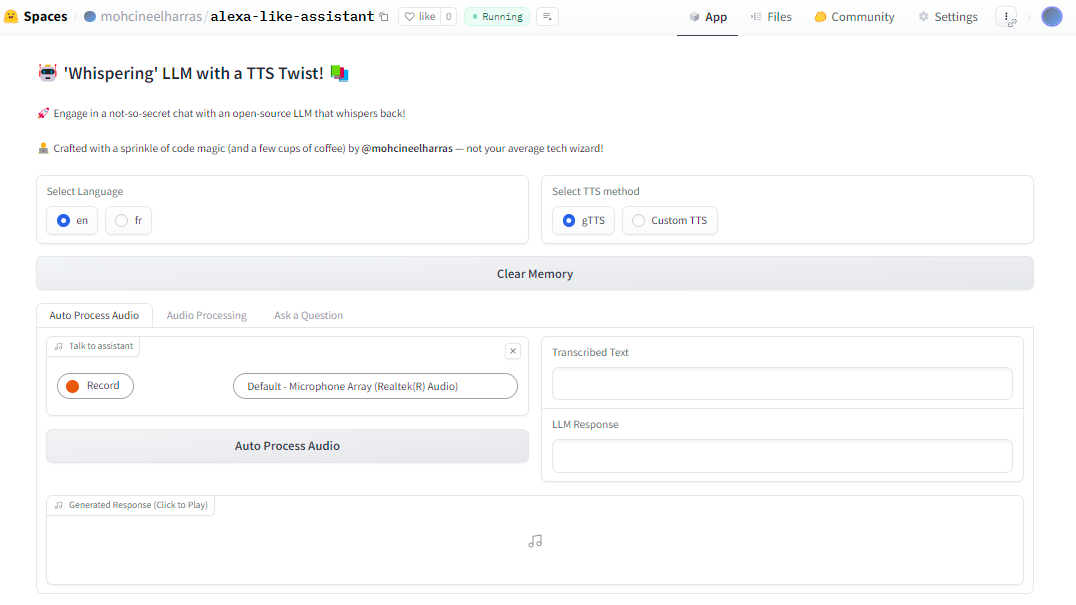Open the alexa-like-assistant space link
This screenshot has width=1076, height=605.
pos(292,16)
